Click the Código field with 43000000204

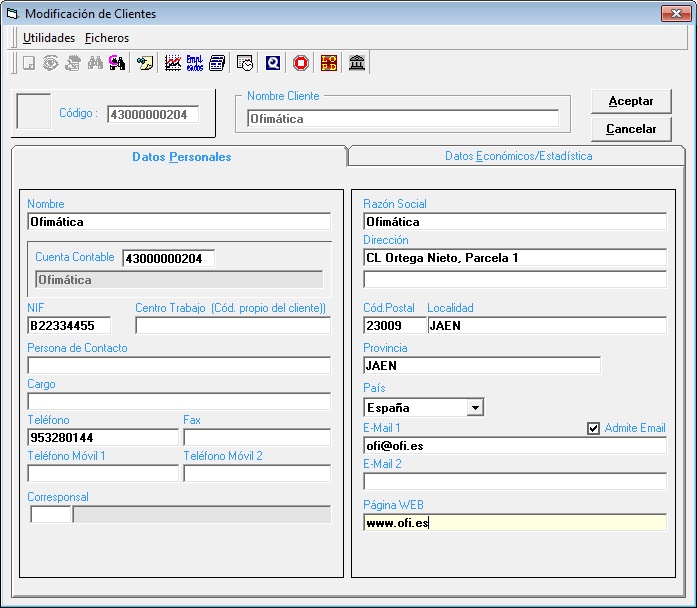tap(153, 115)
